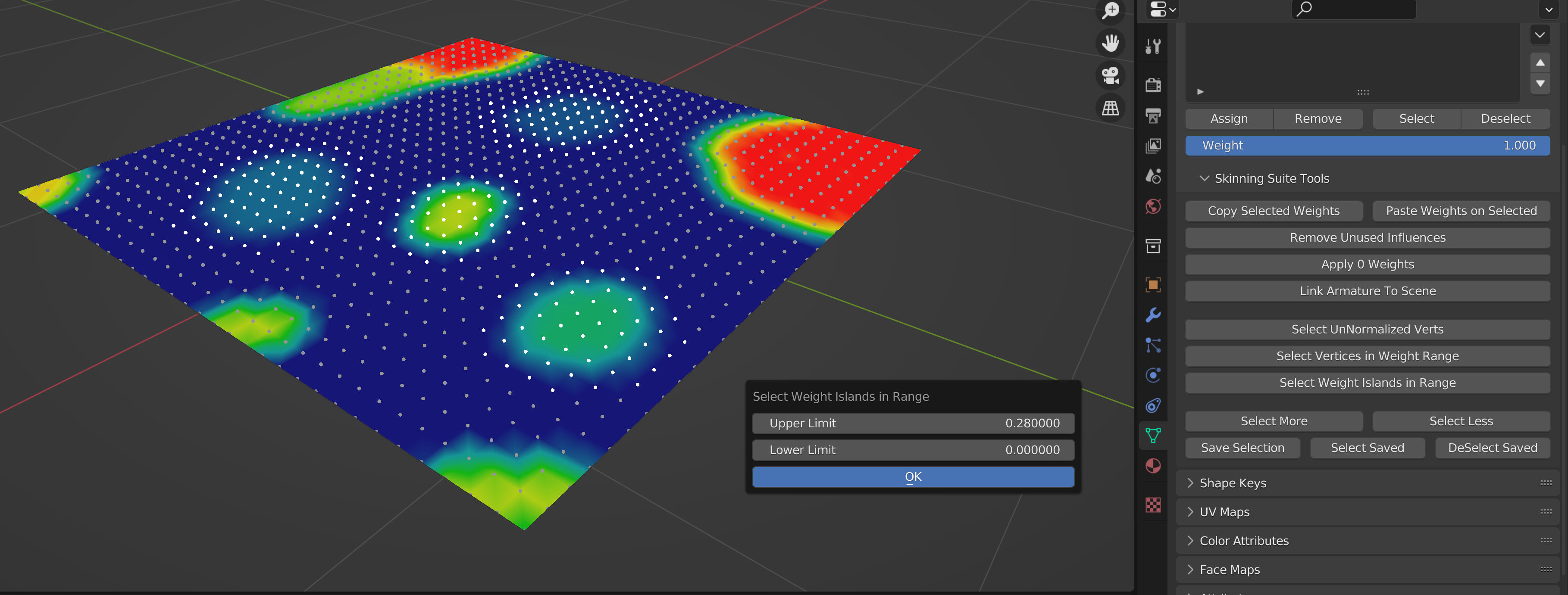
Task: Click the Upper Limit value field
Action: tap(913, 424)
